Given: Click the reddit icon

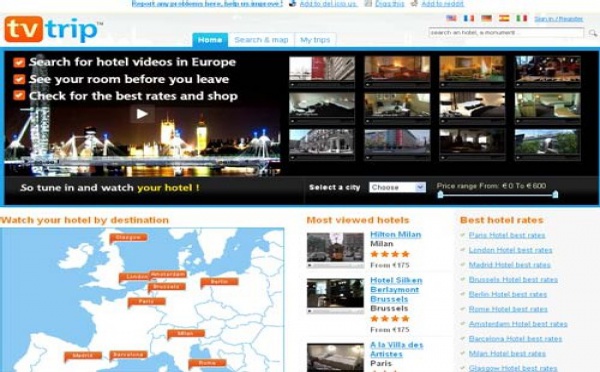Looking at the screenshot, I should pyautogui.click(x=414, y=3).
